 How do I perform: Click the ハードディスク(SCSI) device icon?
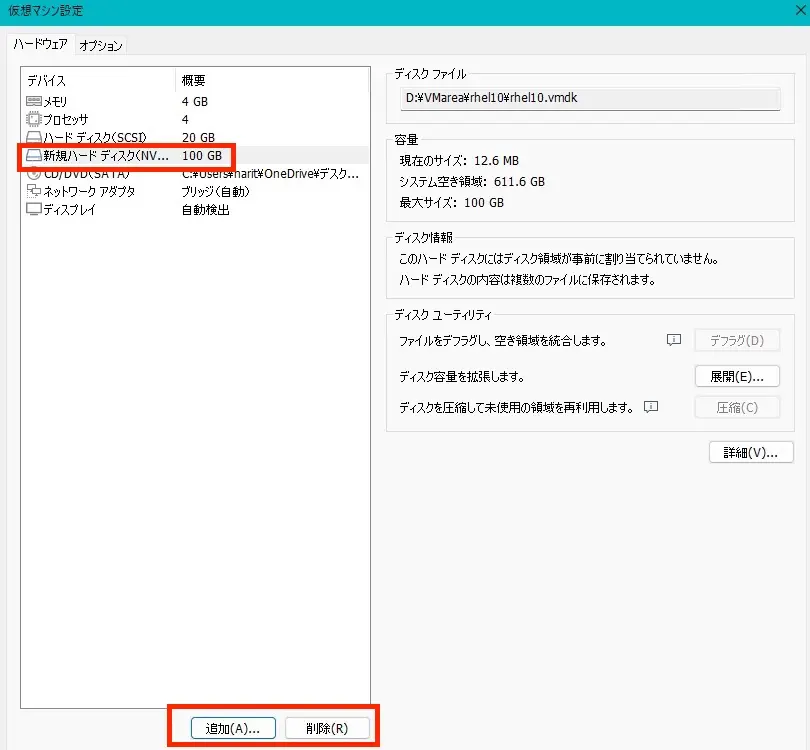point(36,138)
